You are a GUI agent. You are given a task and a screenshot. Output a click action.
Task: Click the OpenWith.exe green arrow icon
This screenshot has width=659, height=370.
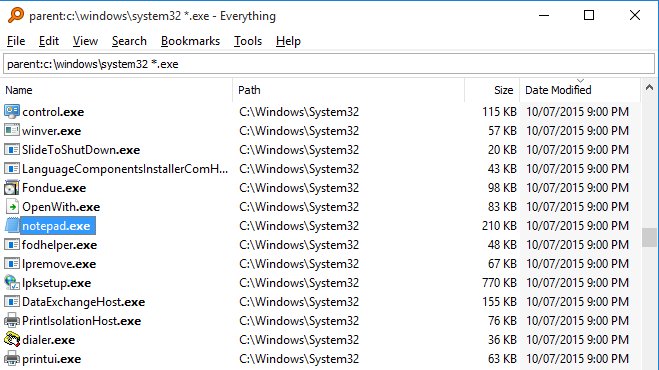(x=12, y=206)
